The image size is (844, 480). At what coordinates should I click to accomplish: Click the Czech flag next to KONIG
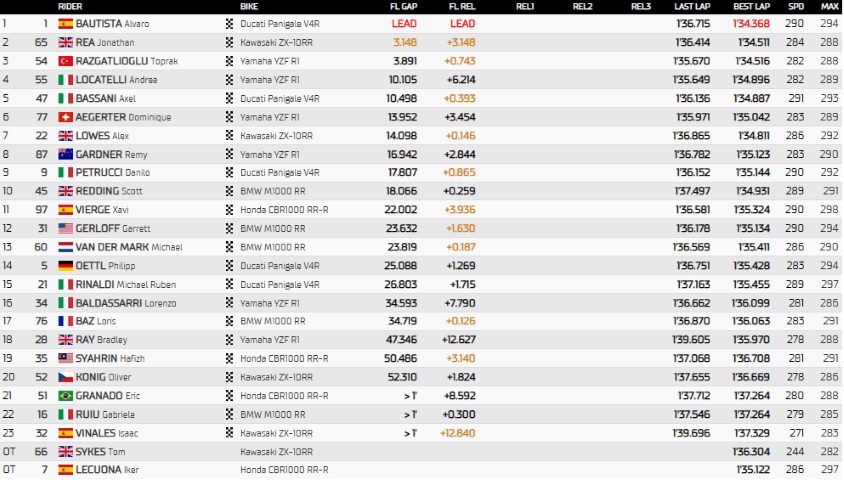pos(66,377)
